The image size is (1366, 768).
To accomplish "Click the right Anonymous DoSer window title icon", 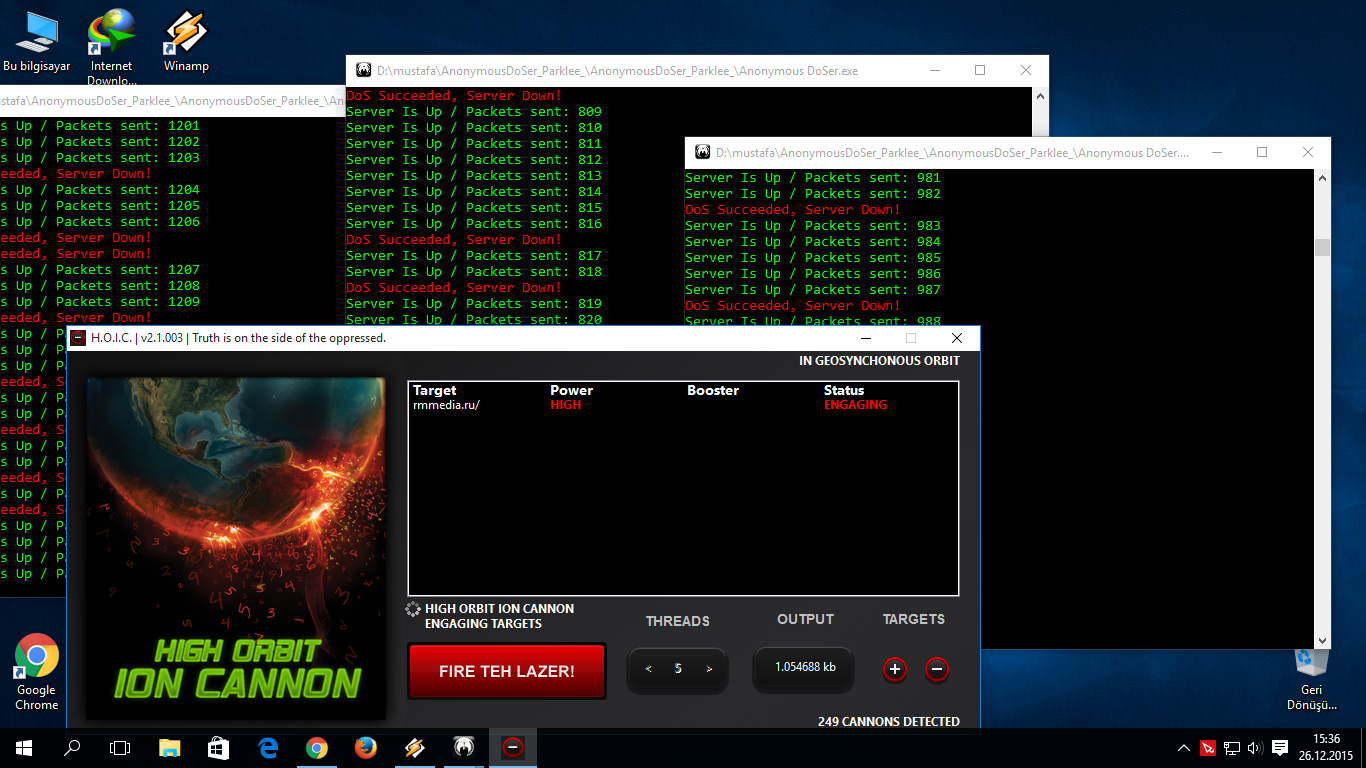I will pos(703,153).
